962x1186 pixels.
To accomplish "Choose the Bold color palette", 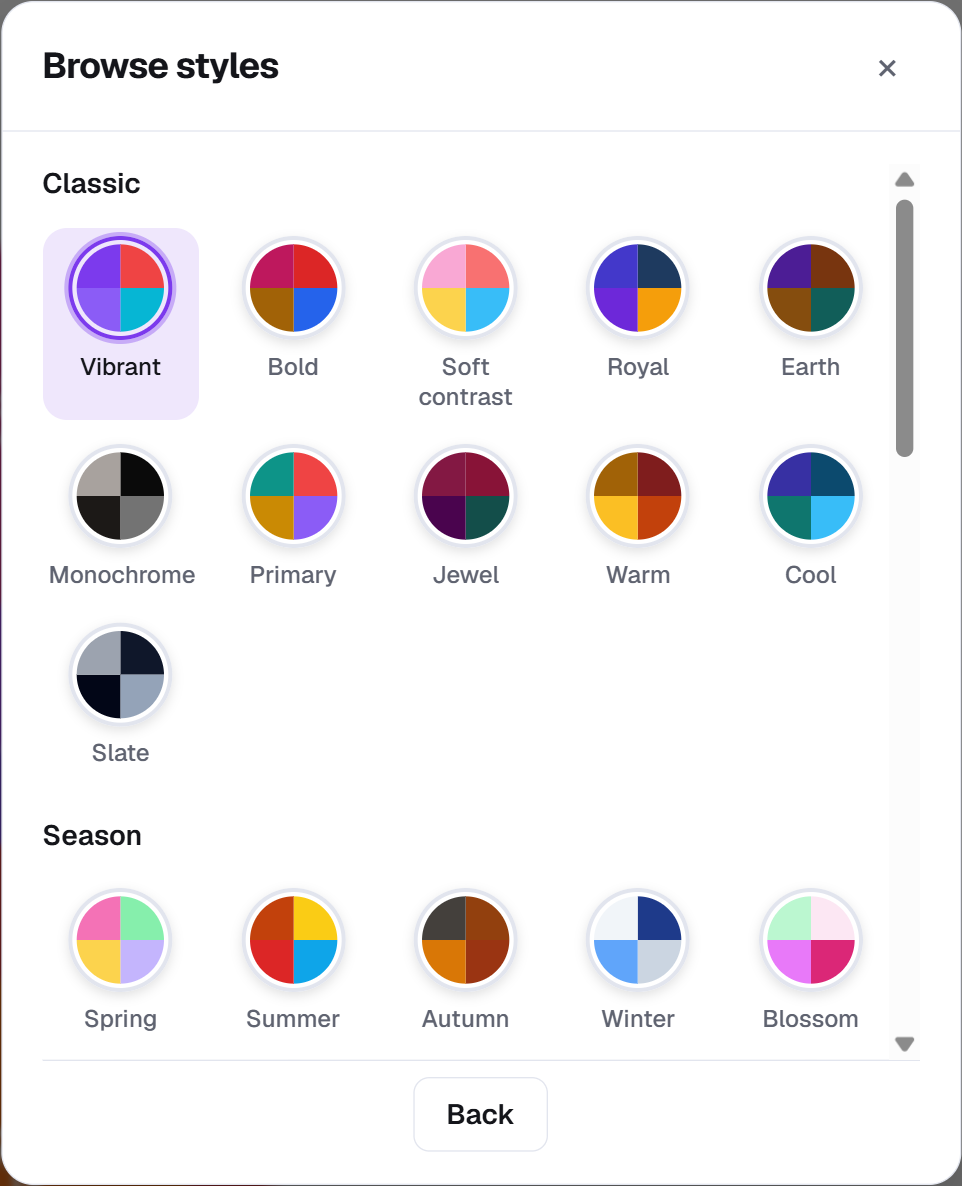I will [293, 288].
